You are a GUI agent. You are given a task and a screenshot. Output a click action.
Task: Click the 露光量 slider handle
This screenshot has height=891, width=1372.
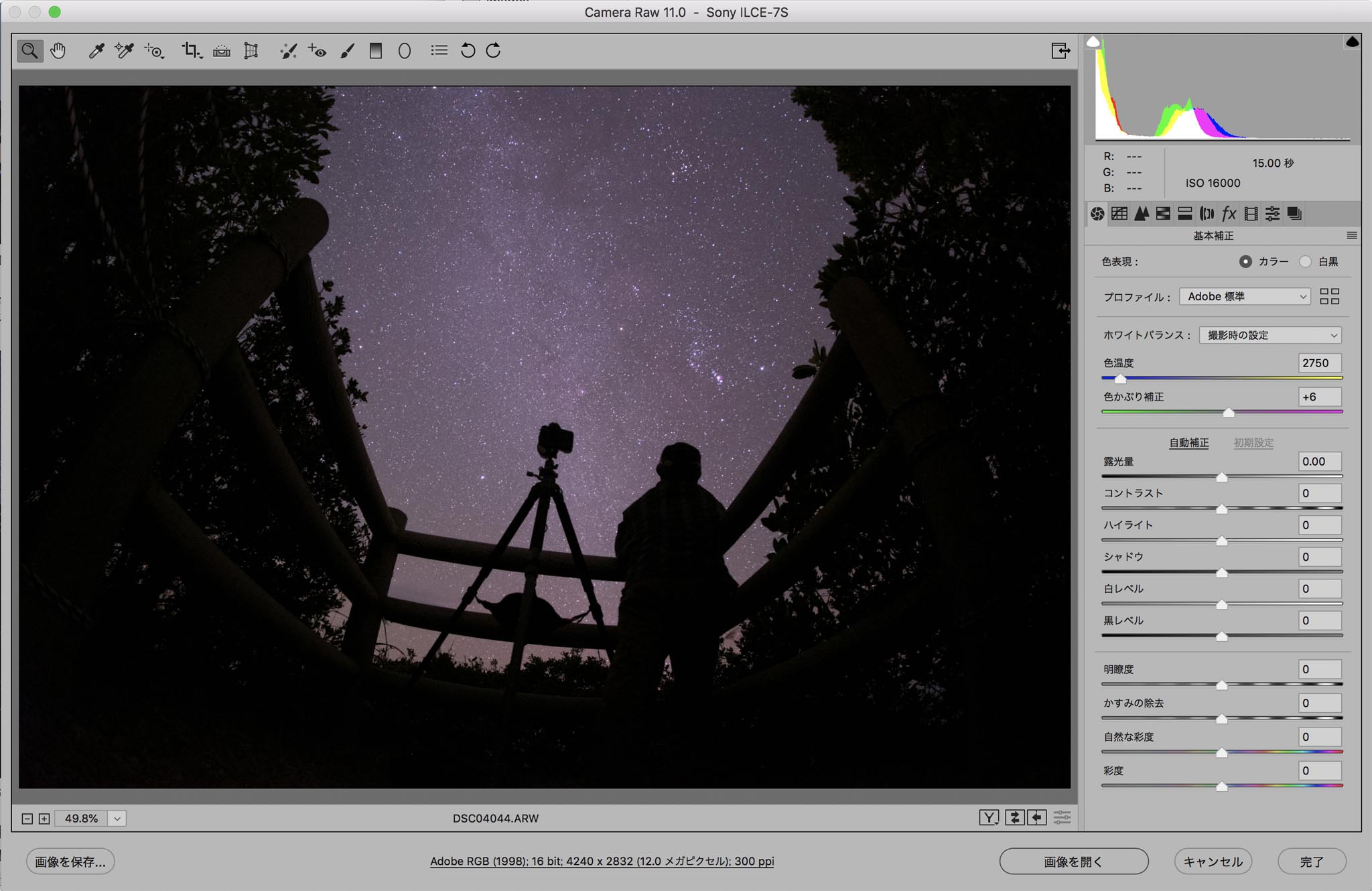[1221, 477]
